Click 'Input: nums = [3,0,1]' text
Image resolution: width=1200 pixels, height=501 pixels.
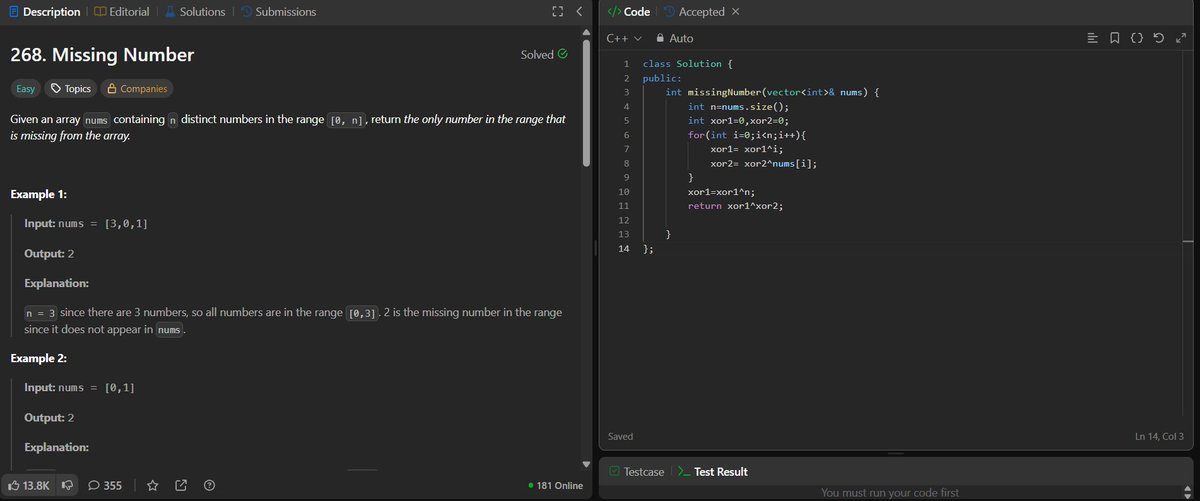[x=86, y=222]
